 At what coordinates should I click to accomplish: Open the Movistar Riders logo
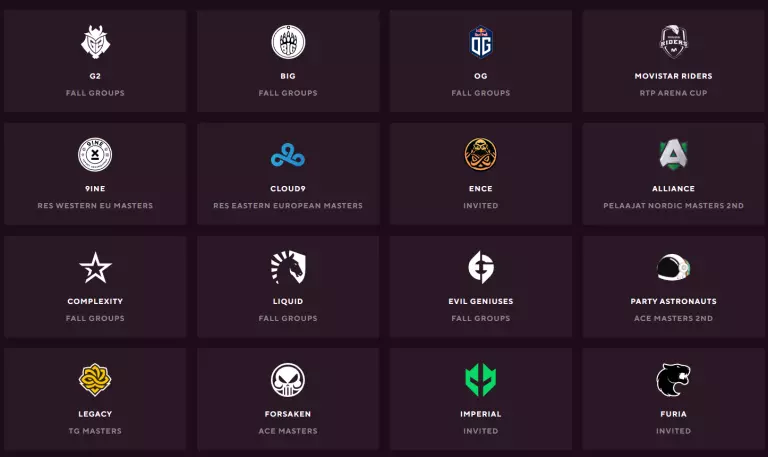point(673,42)
